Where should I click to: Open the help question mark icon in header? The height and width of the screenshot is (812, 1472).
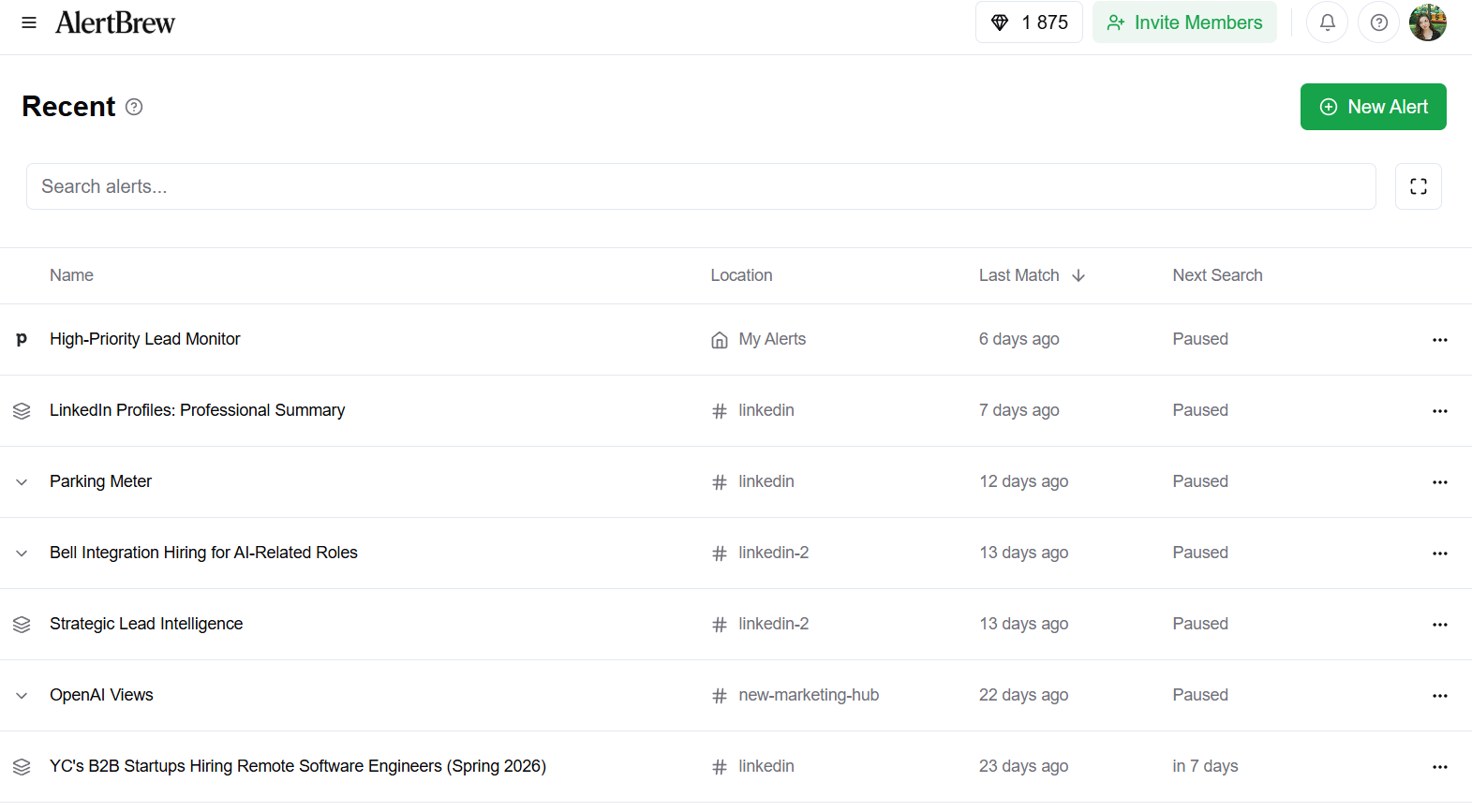pyautogui.click(x=1379, y=22)
